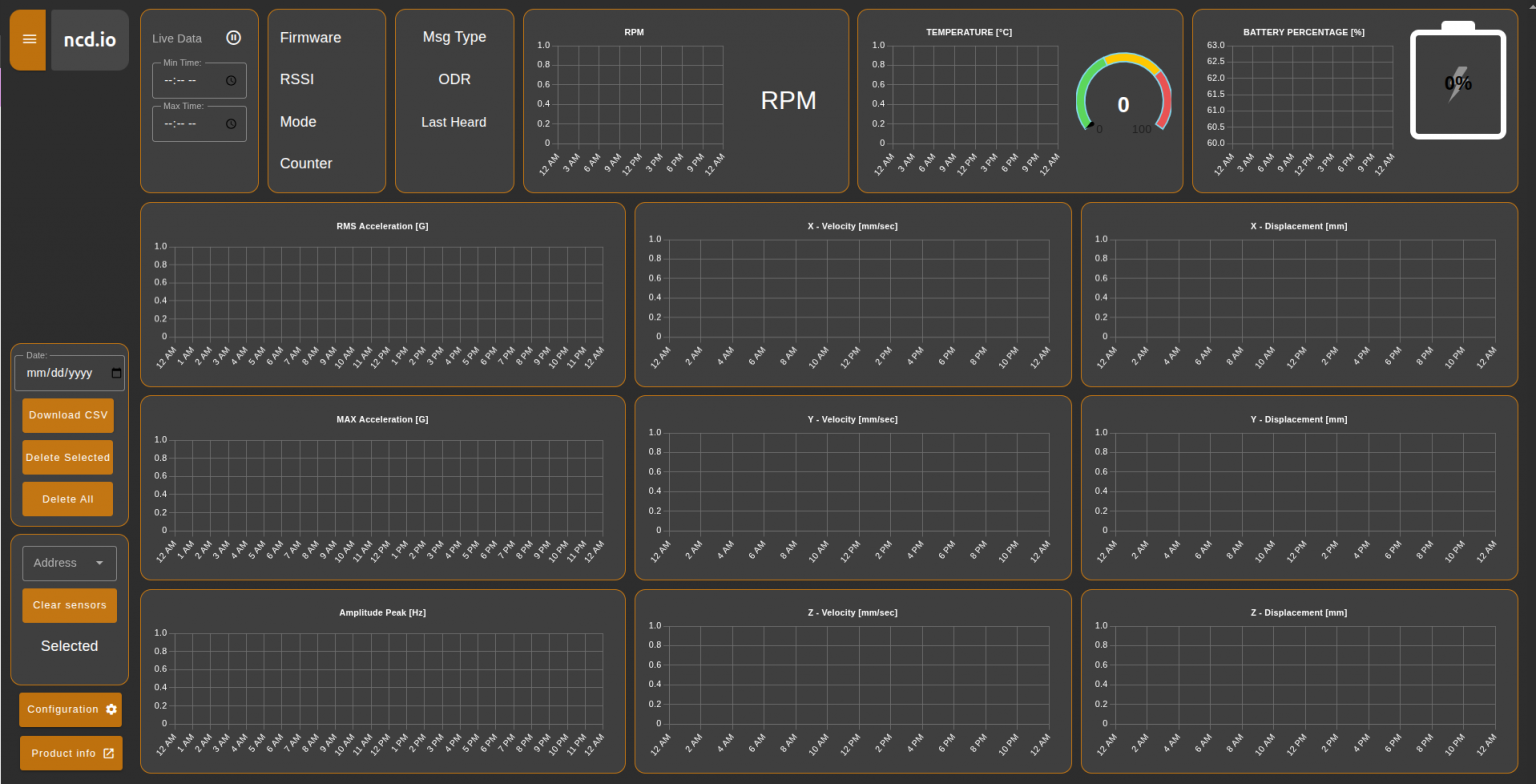Toggle the Firmware info panel field
Viewport: 1536px width, 784px height.
pyautogui.click(x=310, y=37)
